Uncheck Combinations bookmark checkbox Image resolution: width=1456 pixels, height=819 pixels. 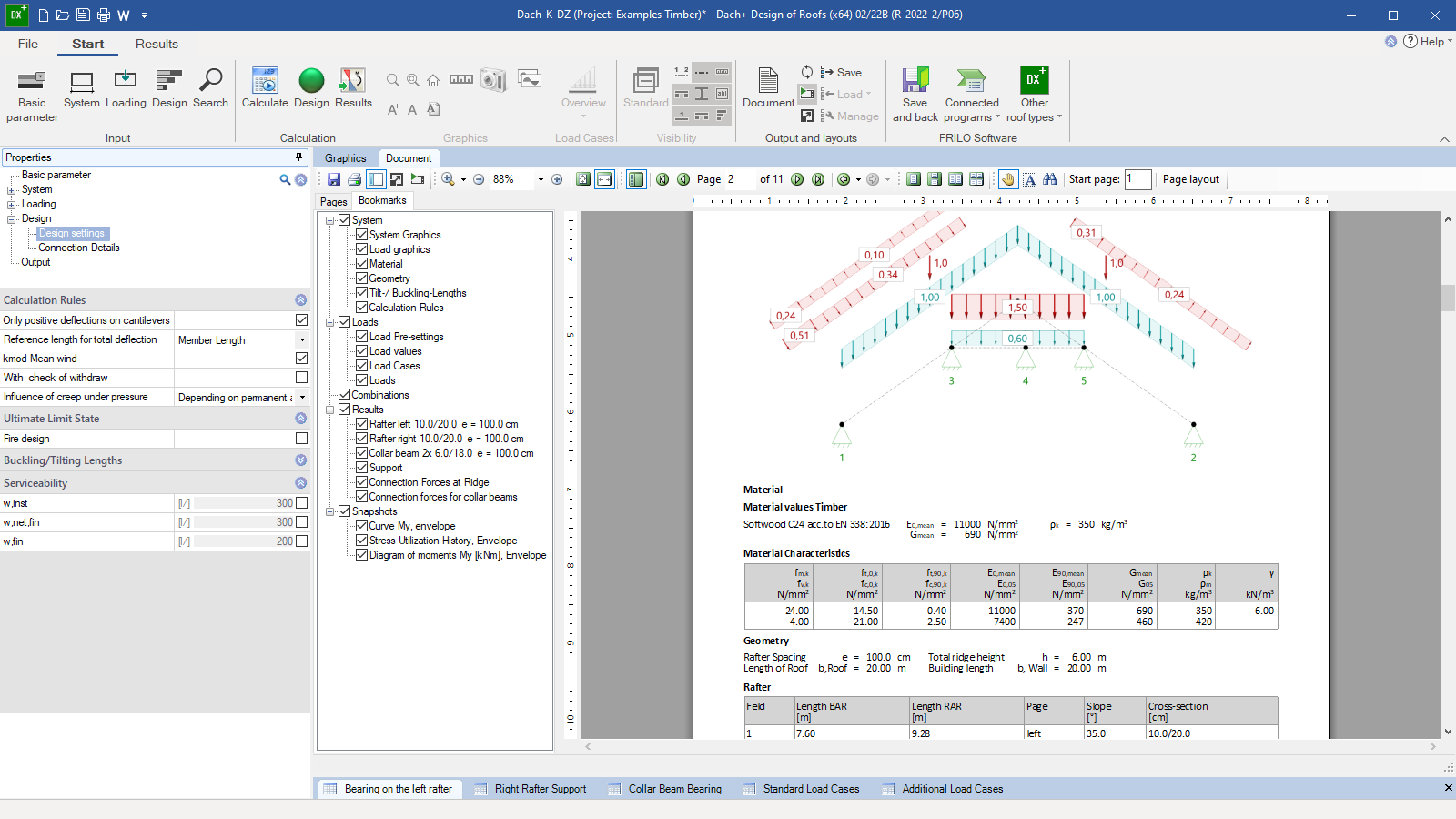(x=344, y=395)
